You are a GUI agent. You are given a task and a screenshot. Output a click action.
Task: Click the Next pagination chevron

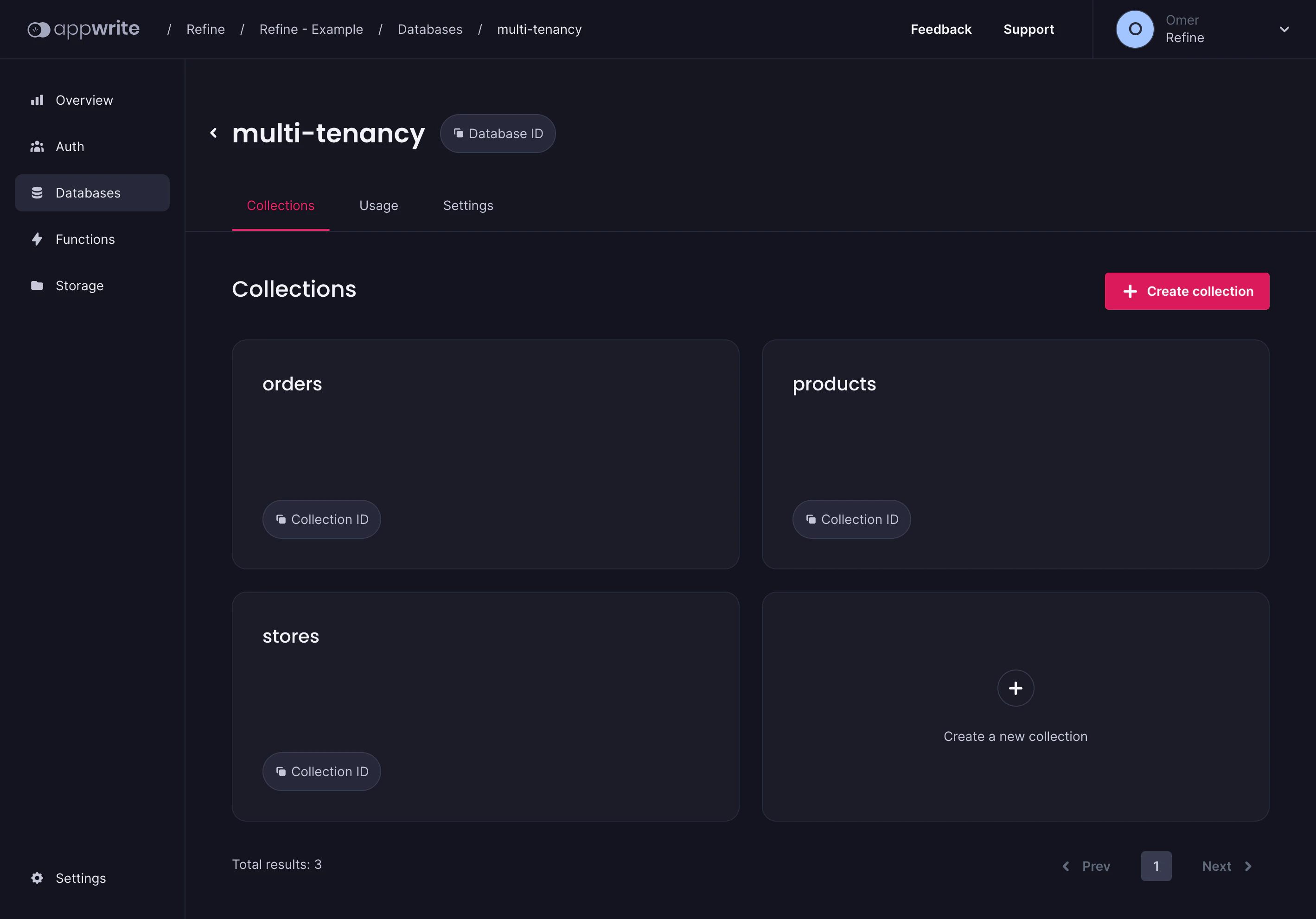point(1248,866)
